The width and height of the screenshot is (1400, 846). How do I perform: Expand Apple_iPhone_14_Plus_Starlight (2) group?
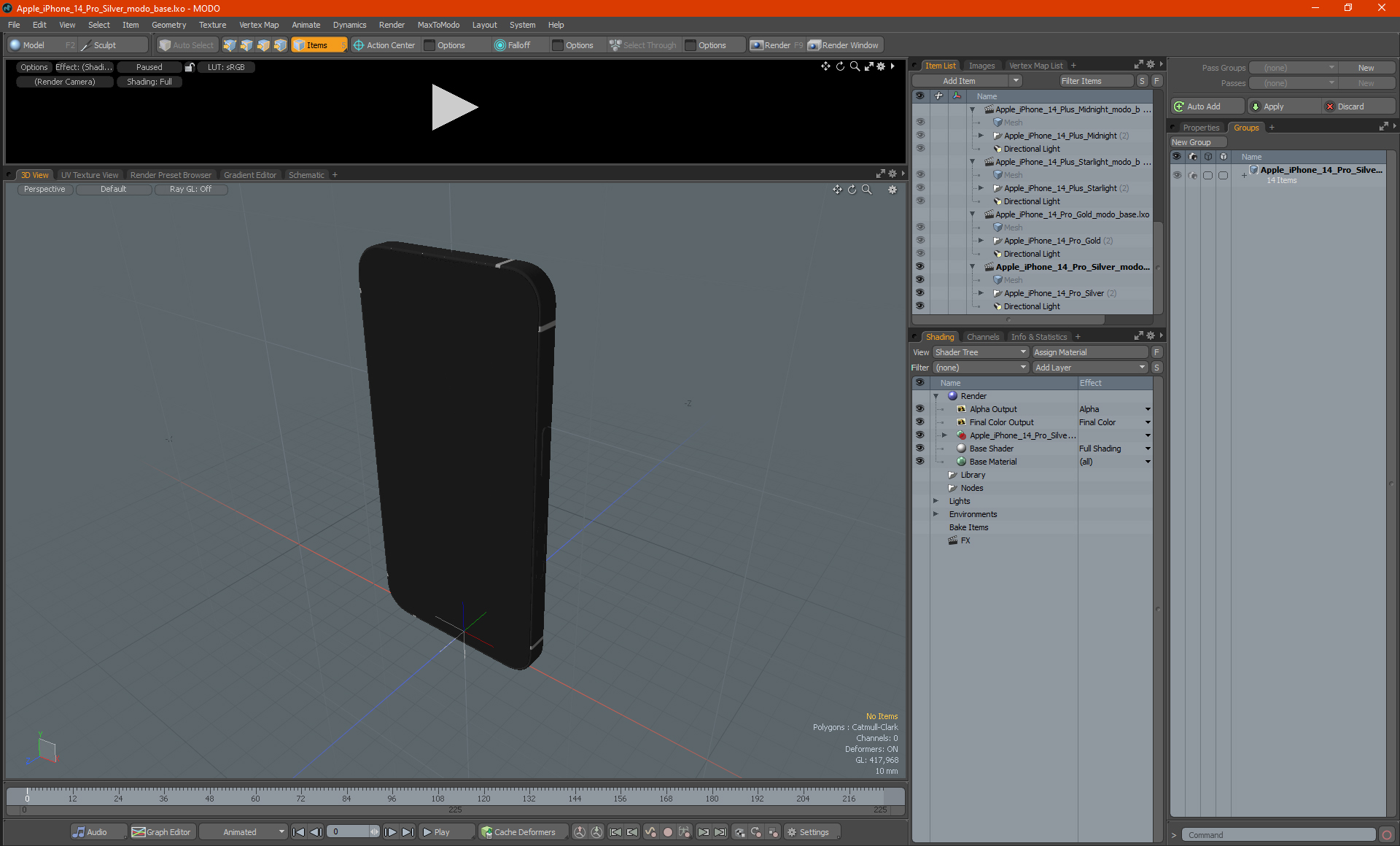click(981, 188)
